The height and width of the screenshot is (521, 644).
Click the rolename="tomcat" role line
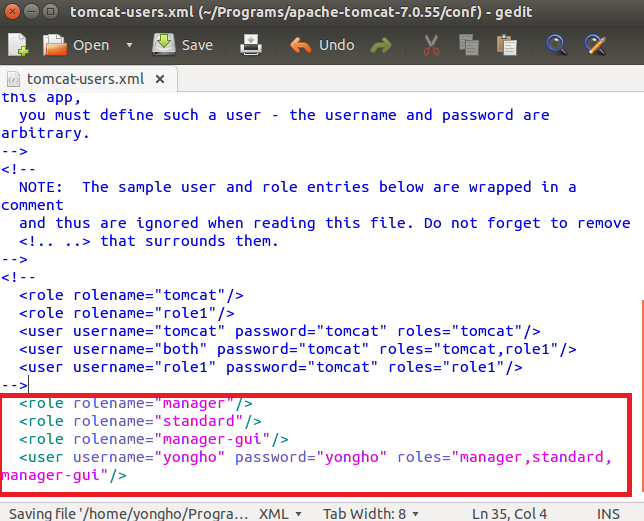[131, 296]
